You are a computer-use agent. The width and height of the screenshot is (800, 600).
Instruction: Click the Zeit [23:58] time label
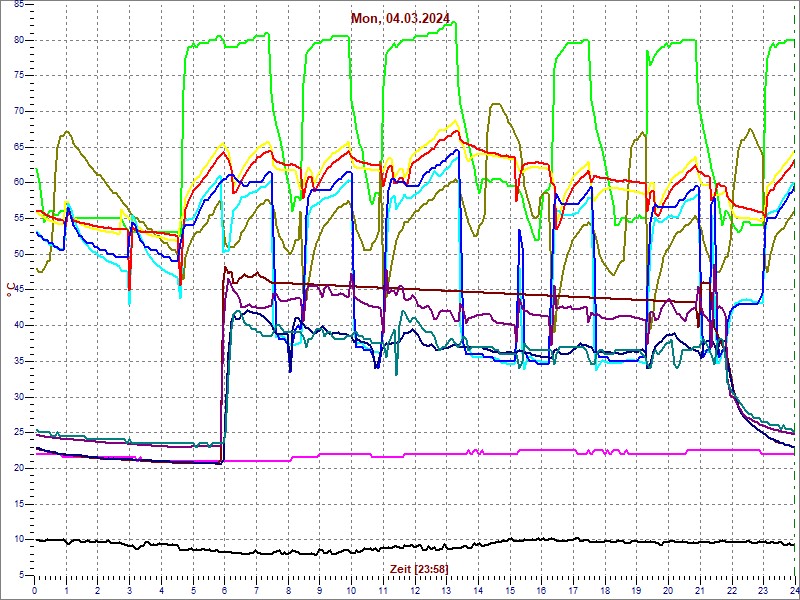[x=419, y=568]
